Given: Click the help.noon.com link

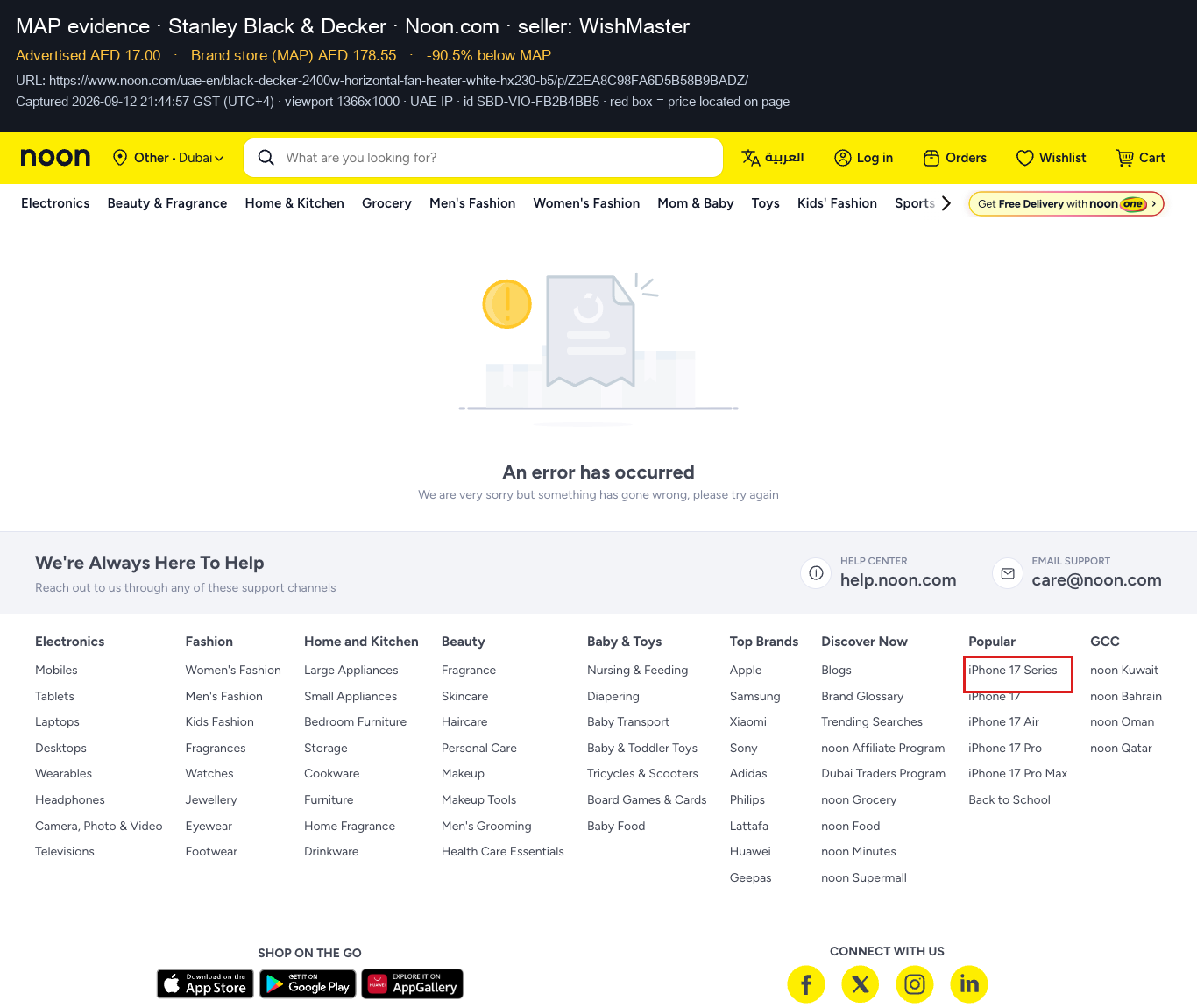Looking at the screenshot, I should [898, 580].
